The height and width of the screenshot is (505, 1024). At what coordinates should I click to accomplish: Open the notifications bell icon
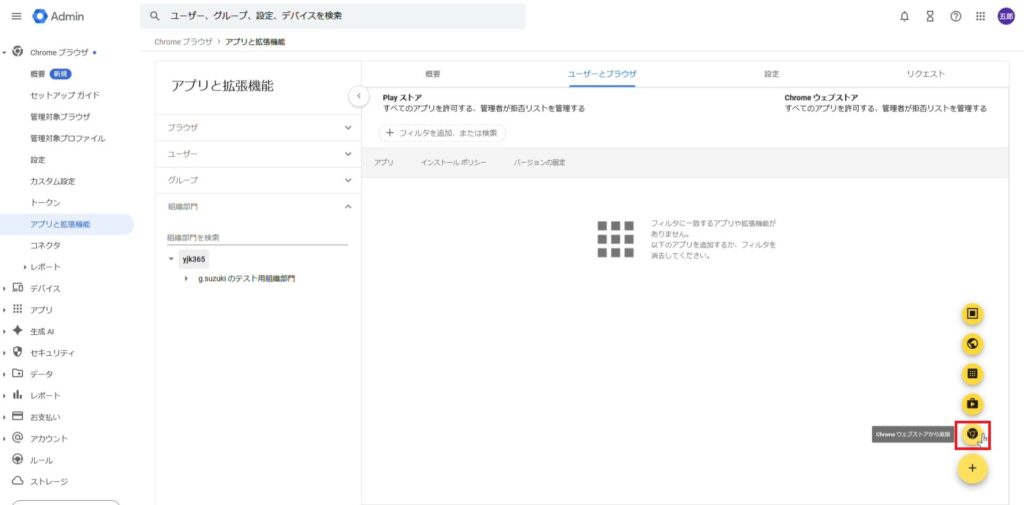point(904,16)
